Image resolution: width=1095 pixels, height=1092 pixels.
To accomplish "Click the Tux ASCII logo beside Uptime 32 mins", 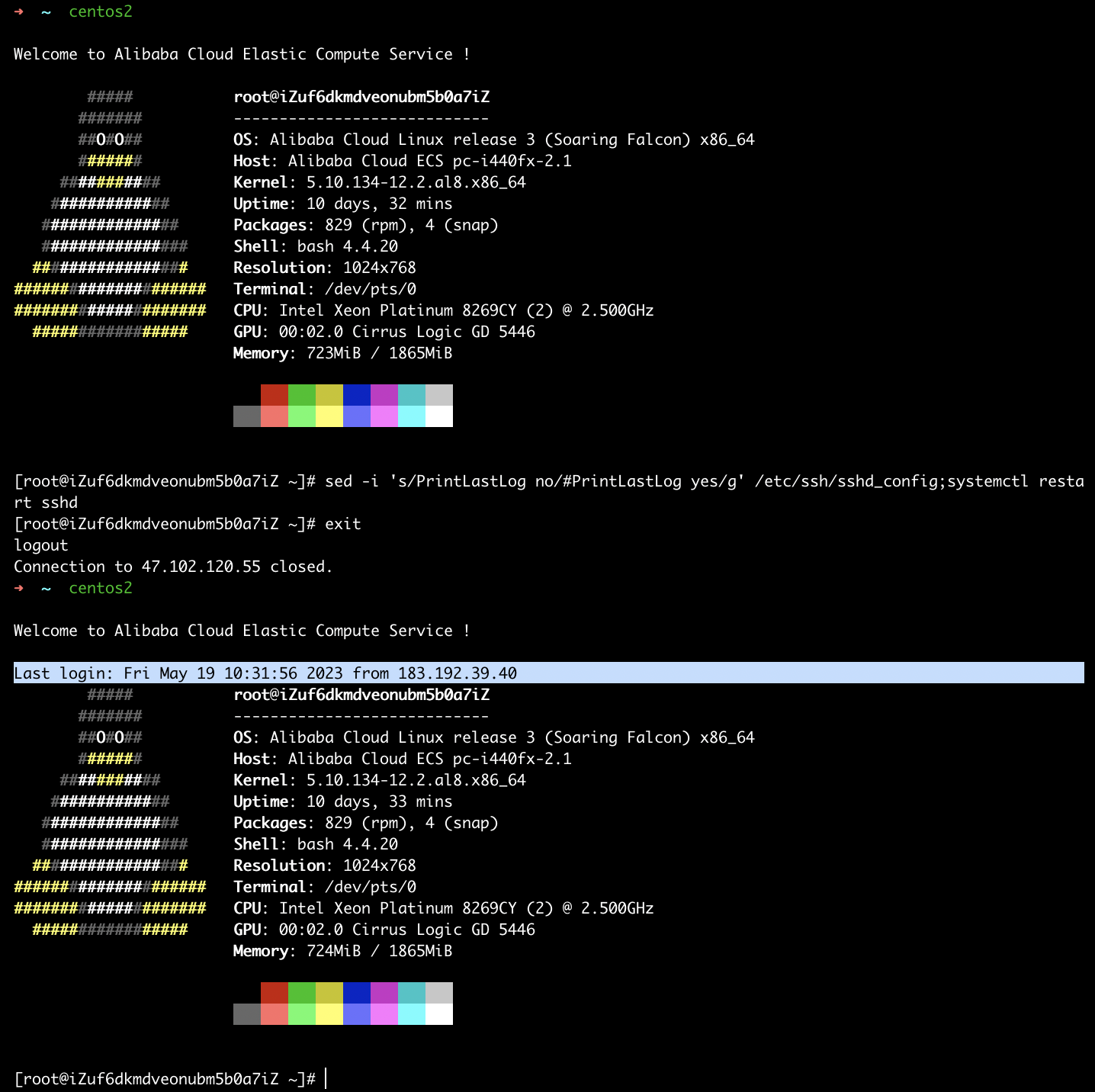I will click(110, 214).
